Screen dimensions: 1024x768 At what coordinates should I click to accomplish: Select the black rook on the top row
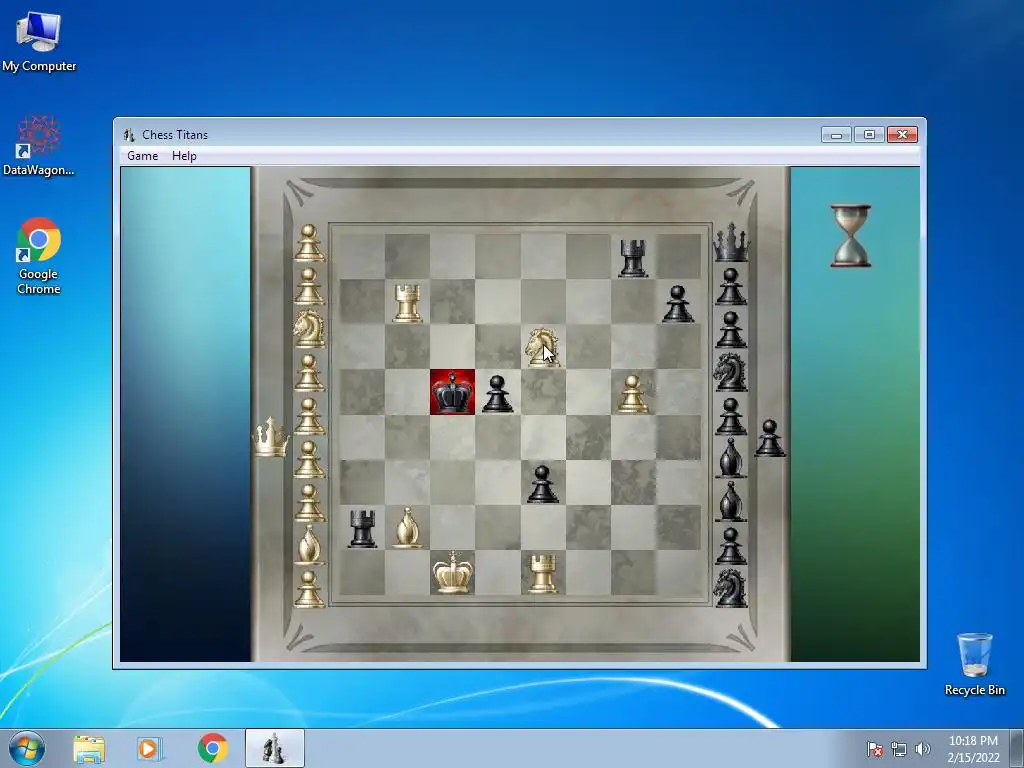[x=632, y=257]
